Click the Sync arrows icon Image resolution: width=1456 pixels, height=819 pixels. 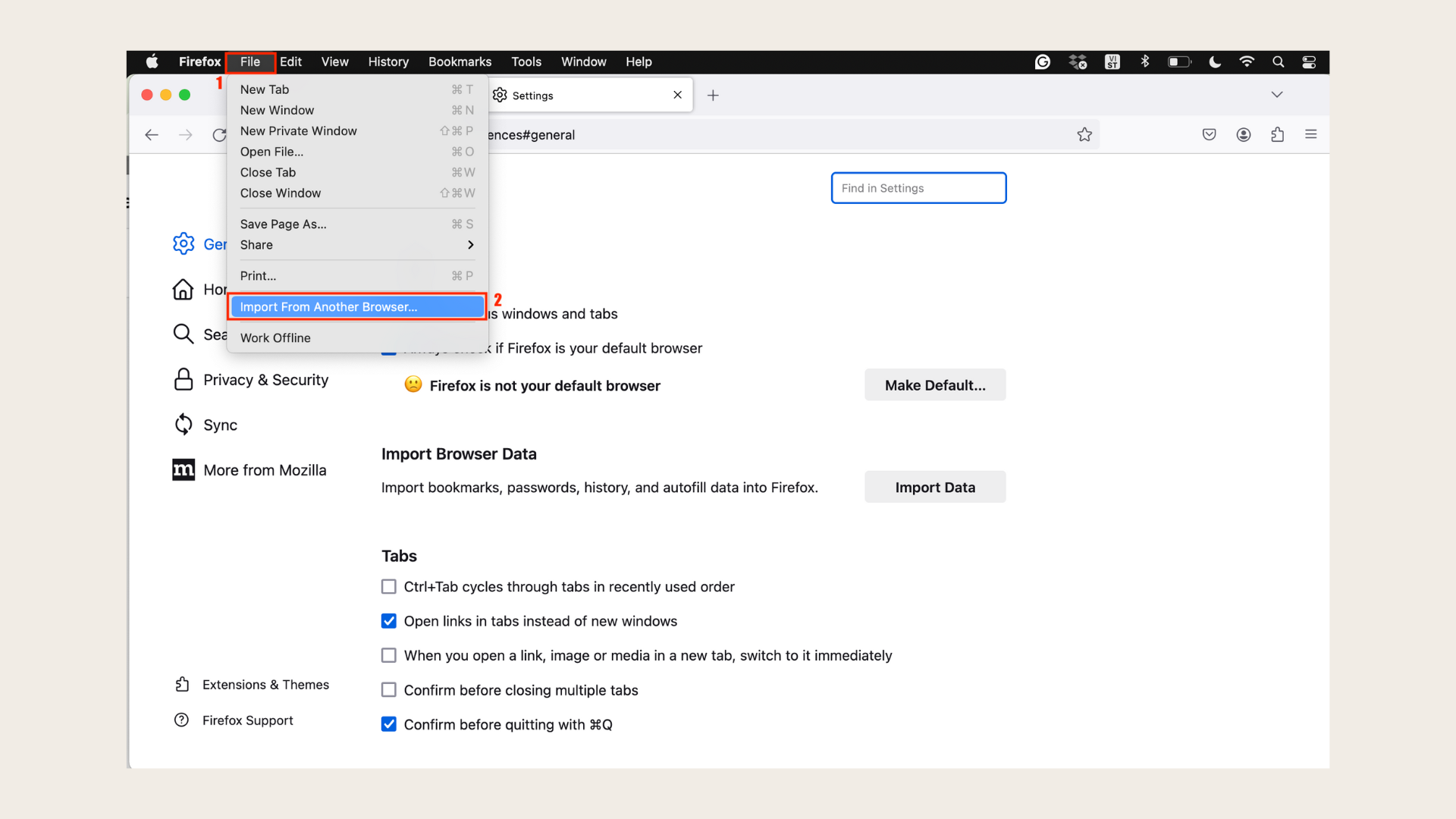click(184, 425)
